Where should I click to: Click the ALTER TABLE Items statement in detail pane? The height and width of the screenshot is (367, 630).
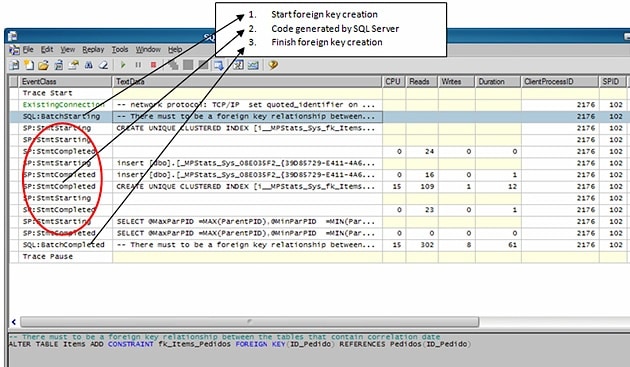click(x=239, y=344)
